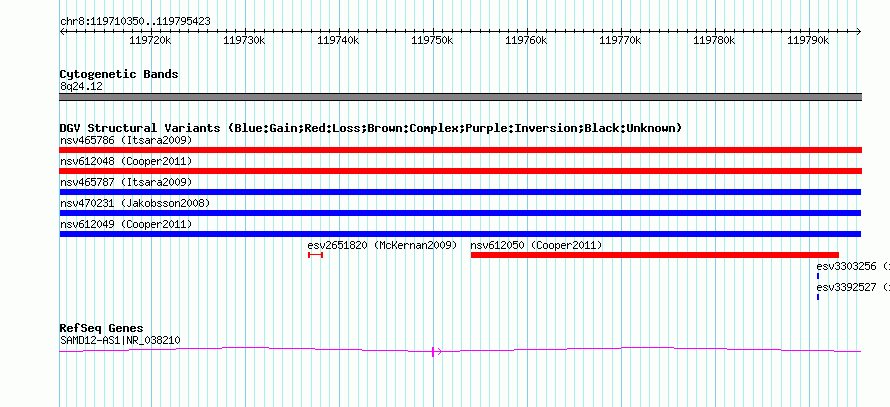Image resolution: width=890 pixels, height=407 pixels.
Task: Click the 119730k ruler tick label
Action: pyautogui.click(x=245, y=41)
